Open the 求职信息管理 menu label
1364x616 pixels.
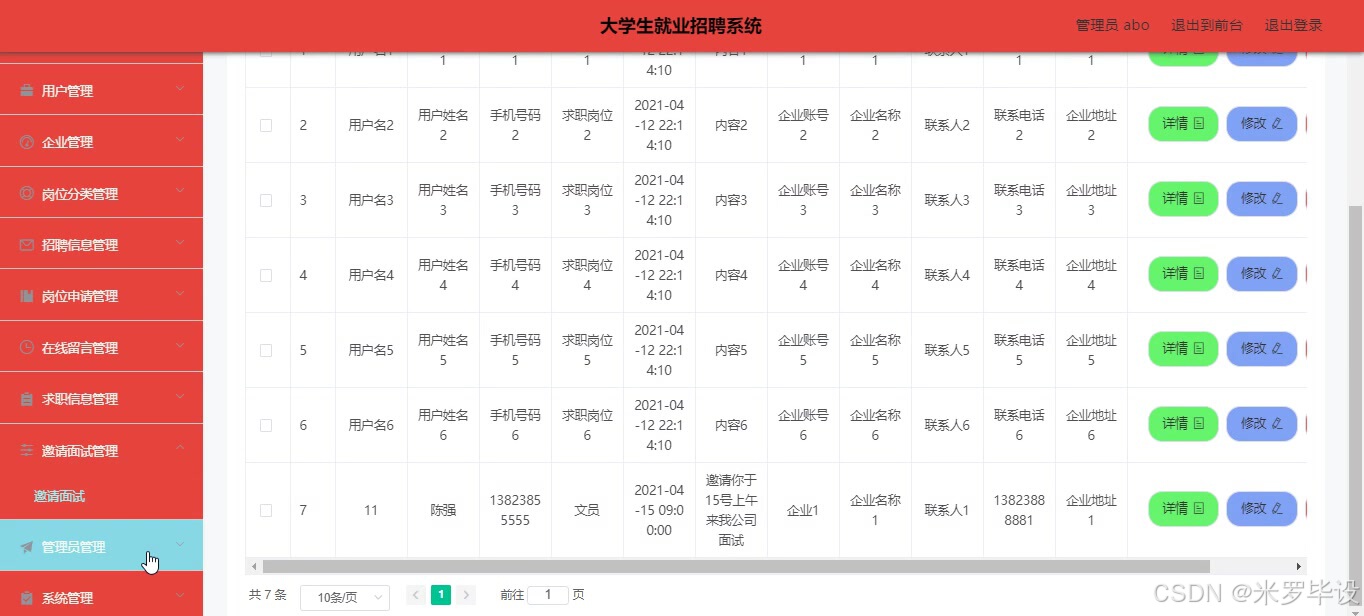click(x=80, y=399)
